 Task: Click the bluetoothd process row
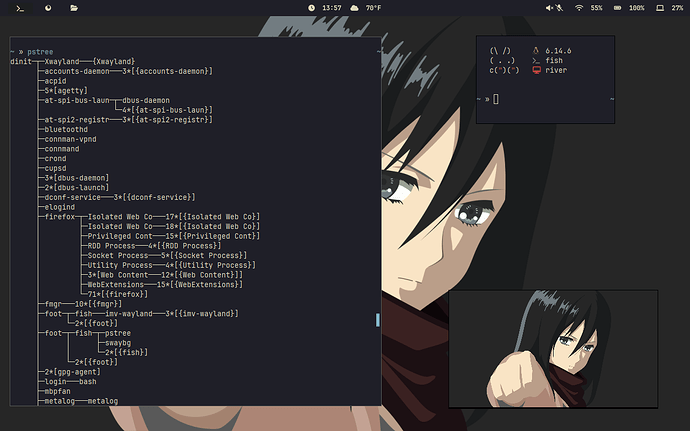(66, 129)
